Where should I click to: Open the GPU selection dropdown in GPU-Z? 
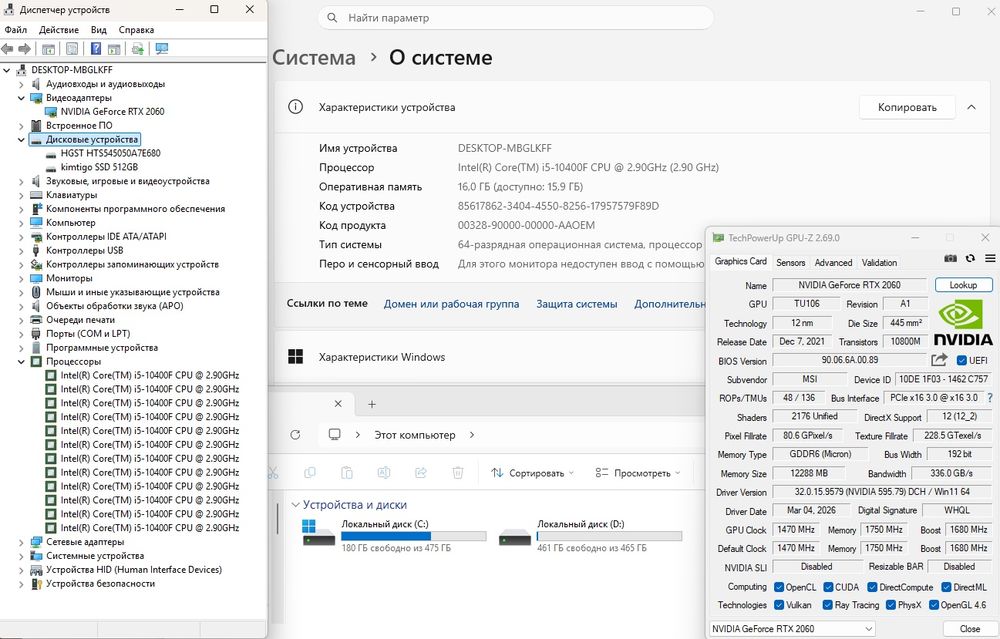pyautogui.click(x=792, y=629)
